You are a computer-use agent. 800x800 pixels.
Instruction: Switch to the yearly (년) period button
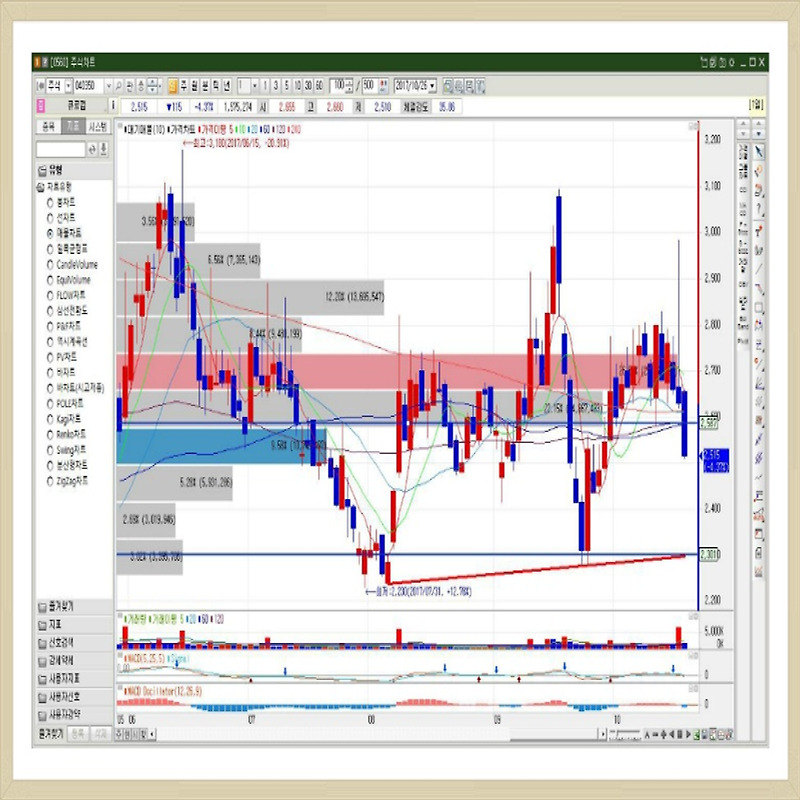pyautogui.click(x=227, y=86)
